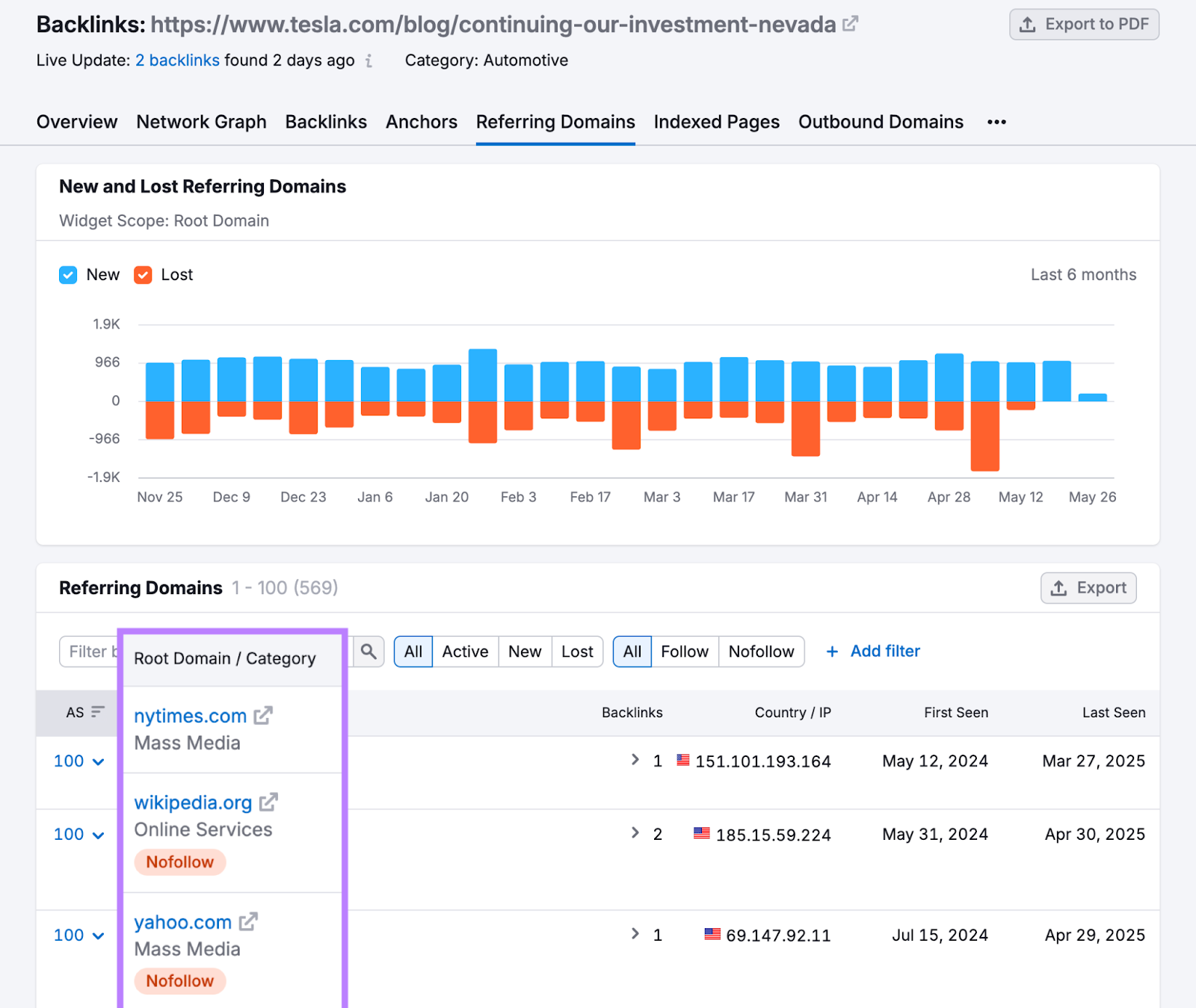Image resolution: width=1196 pixels, height=1008 pixels.
Task: Toggle the Nofollow link filter
Action: [x=761, y=651]
